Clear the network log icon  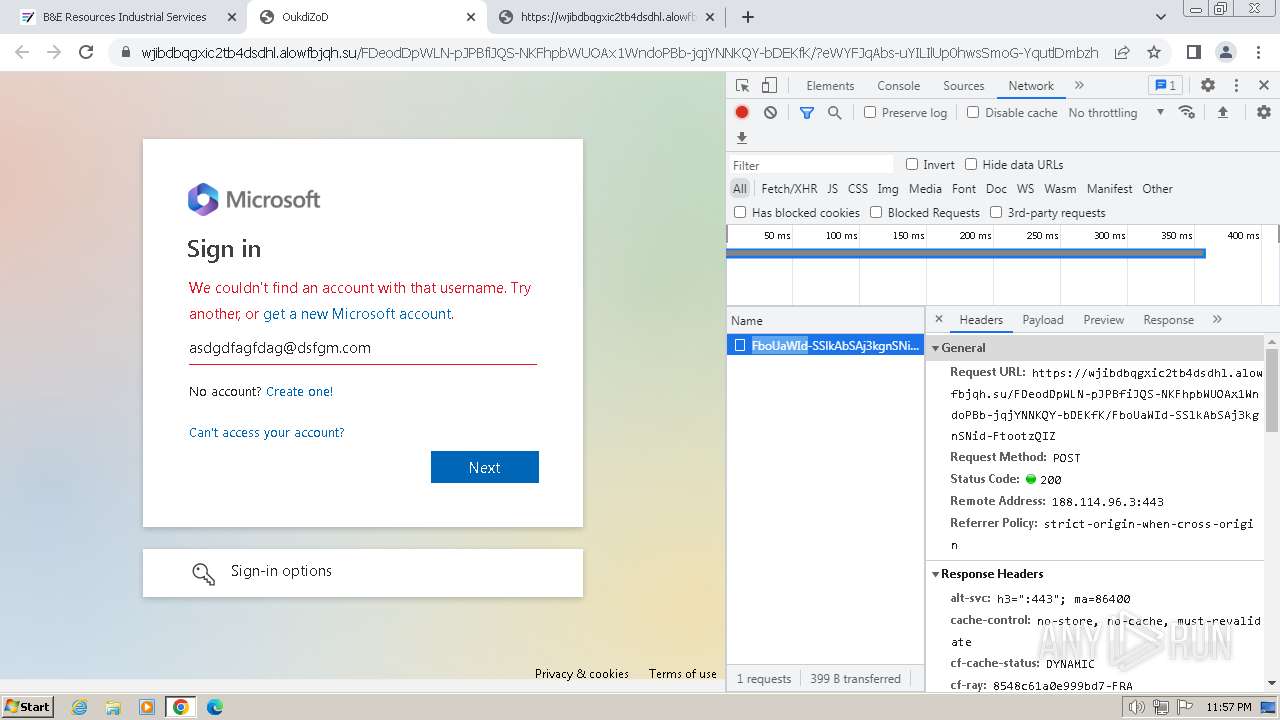(770, 113)
